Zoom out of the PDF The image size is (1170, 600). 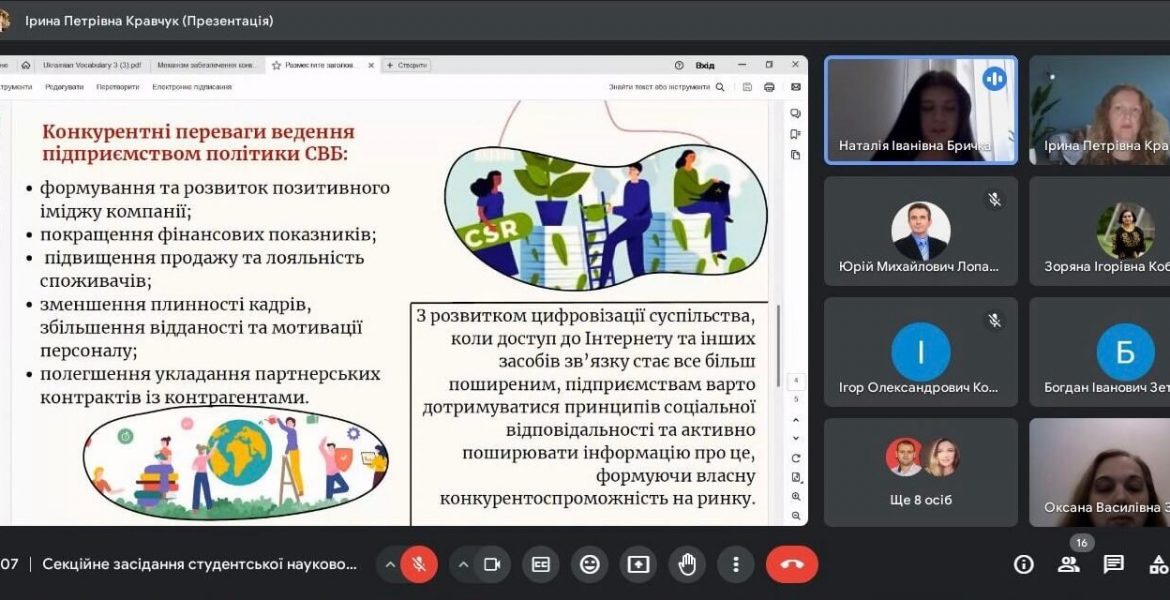pyautogui.click(x=795, y=515)
